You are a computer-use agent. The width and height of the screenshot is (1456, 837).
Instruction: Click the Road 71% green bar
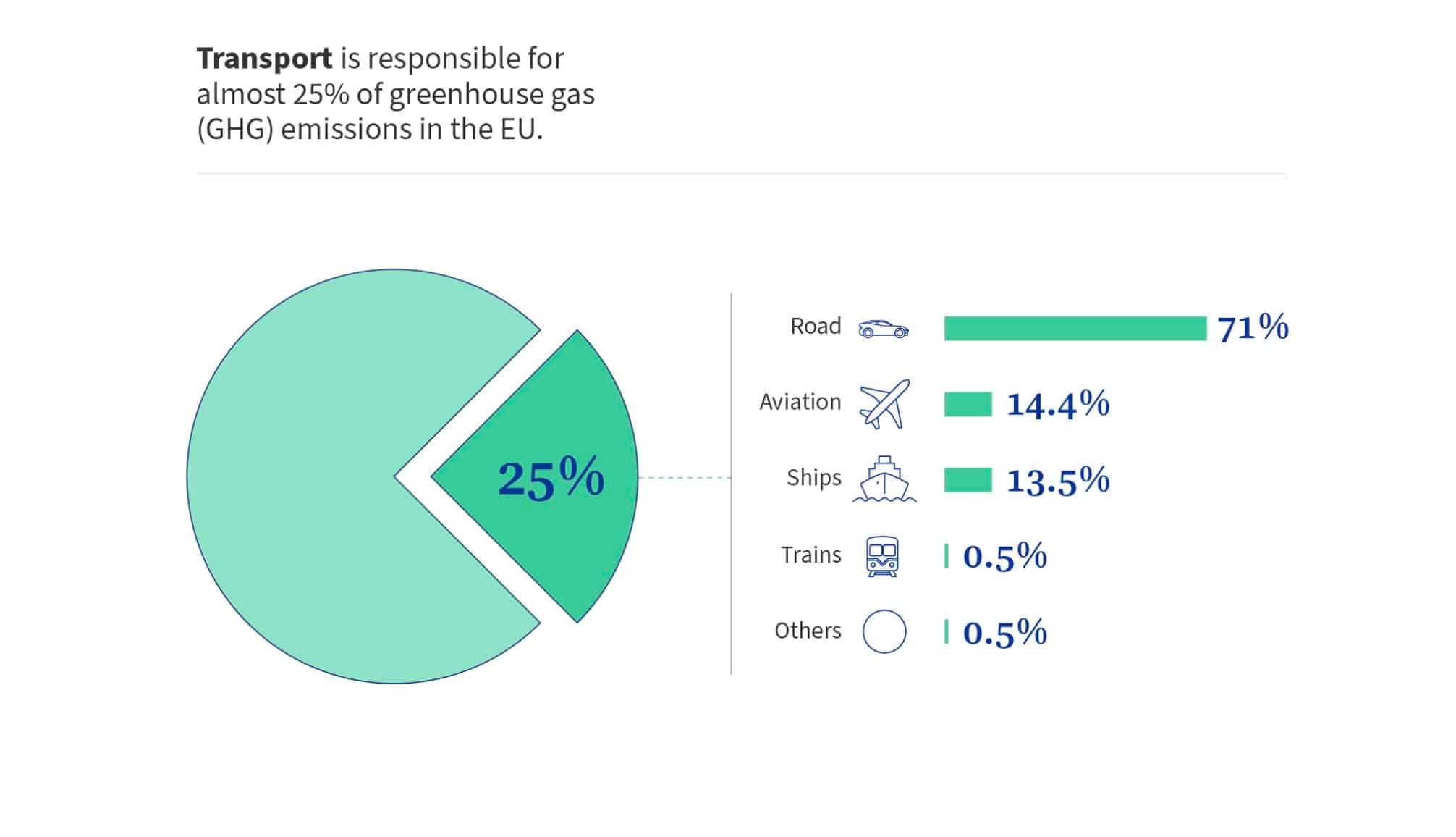click(1075, 328)
